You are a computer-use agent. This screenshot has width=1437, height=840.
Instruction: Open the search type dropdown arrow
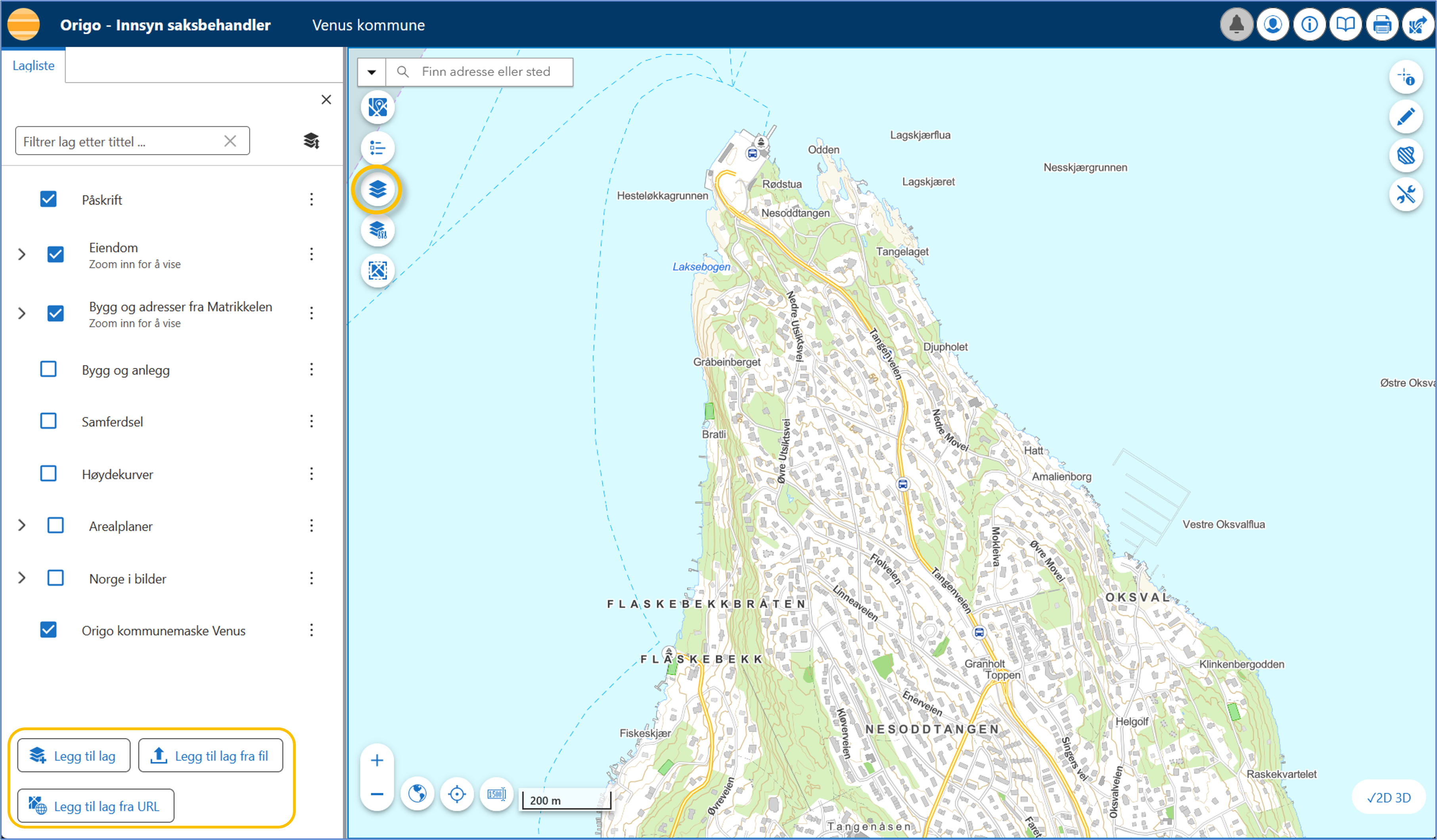coord(372,72)
